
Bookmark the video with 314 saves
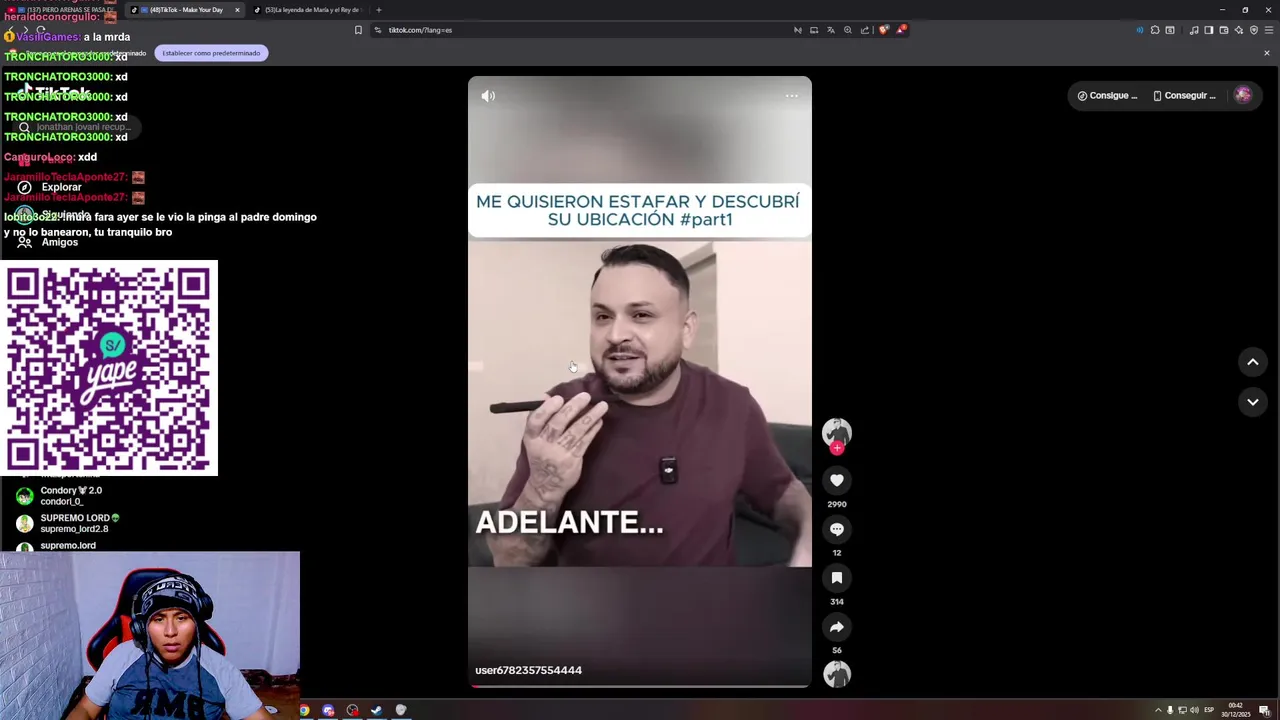(837, 578)
